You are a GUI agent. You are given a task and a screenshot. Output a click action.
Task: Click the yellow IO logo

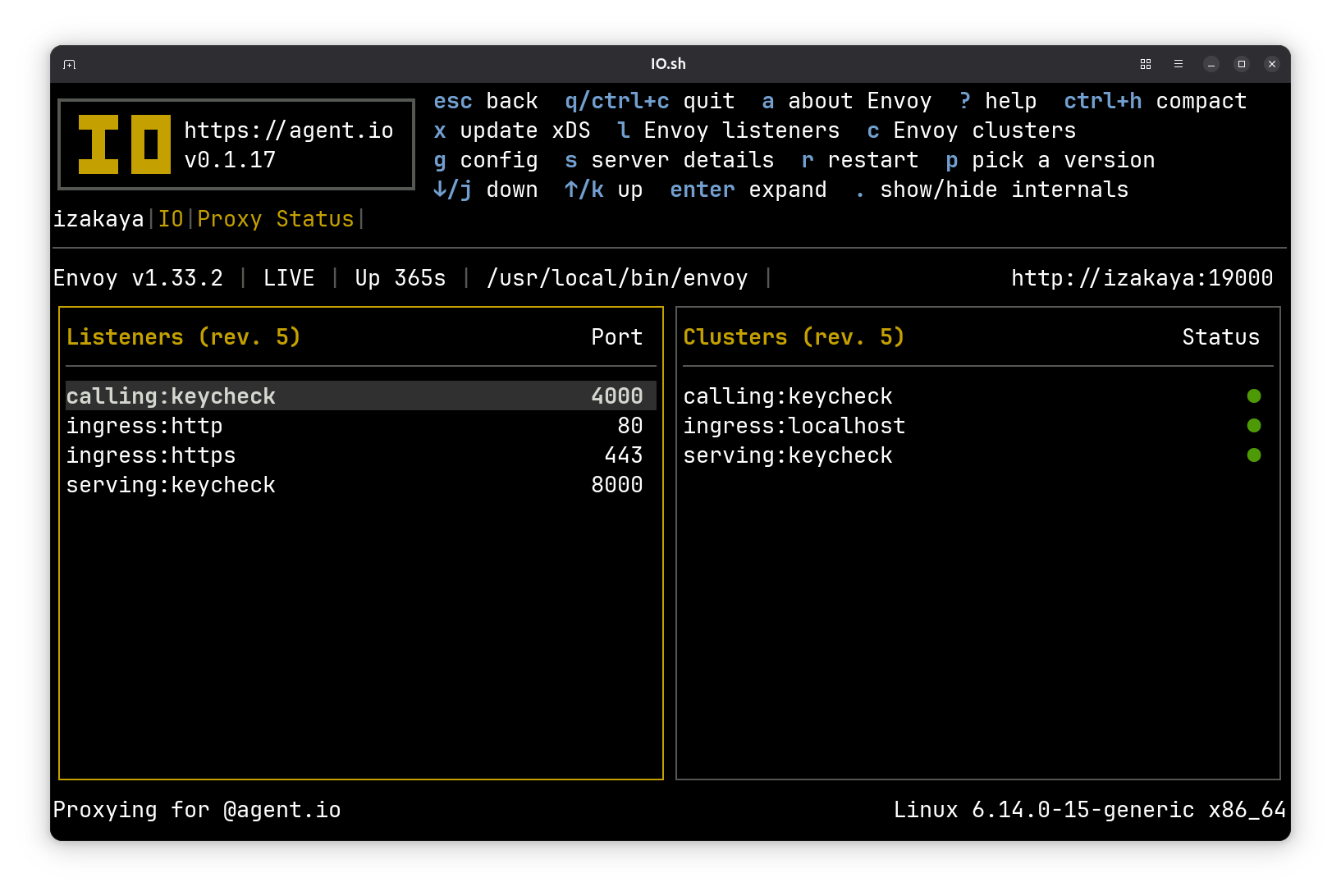pos(125,144)
